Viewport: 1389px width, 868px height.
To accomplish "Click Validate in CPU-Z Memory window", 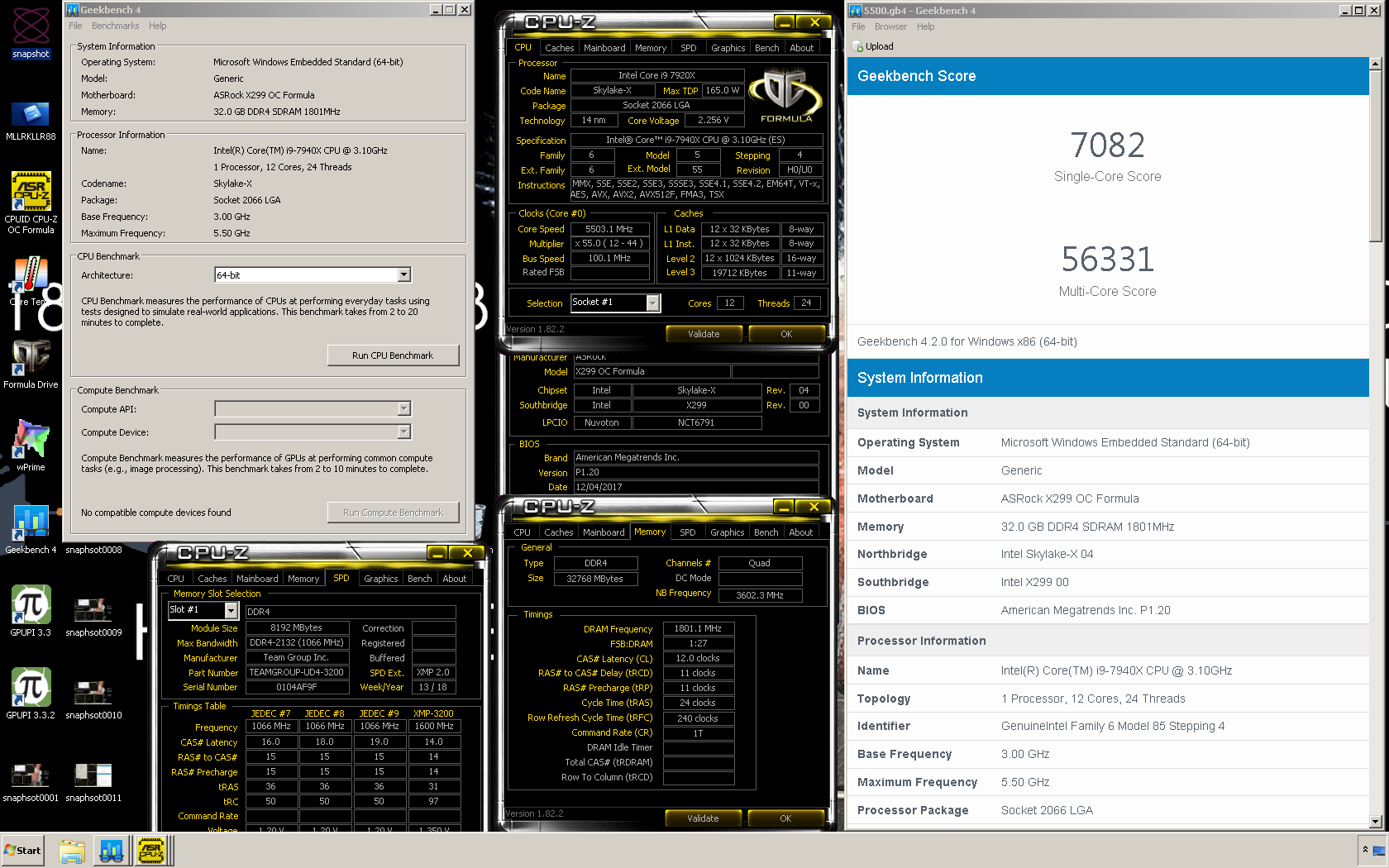I will tap(703, 818).
